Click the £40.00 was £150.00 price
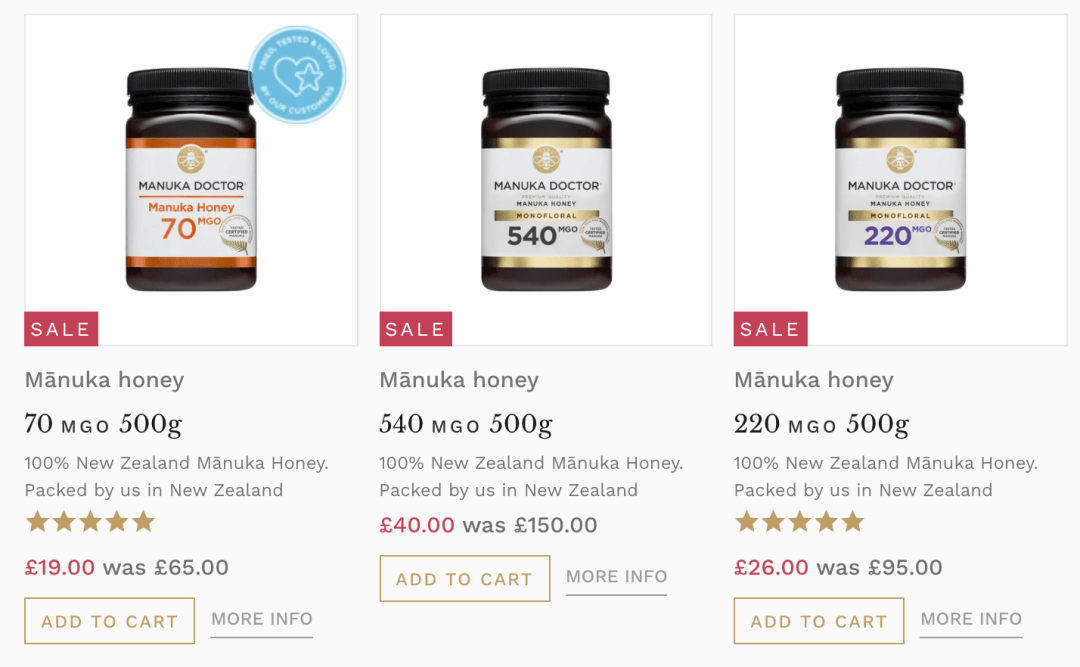Image resolution: width=1080 pixels, height=667 pixels. click(x=488, y=525)
